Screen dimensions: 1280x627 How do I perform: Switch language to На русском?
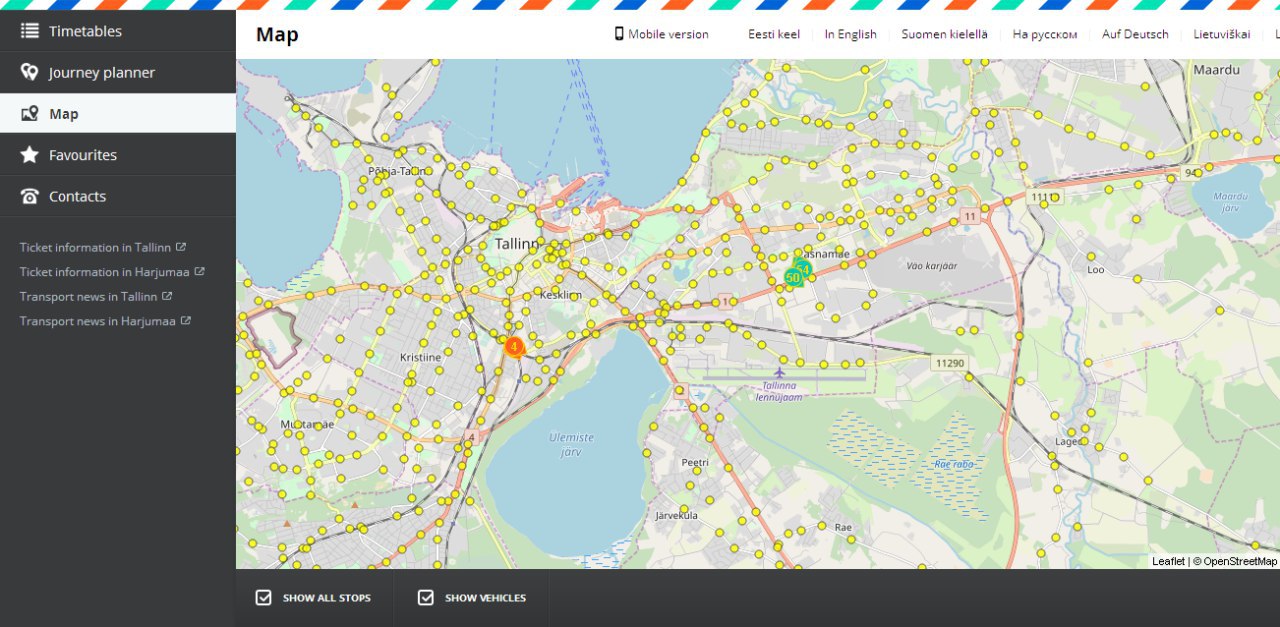(x=1045, y=34)
